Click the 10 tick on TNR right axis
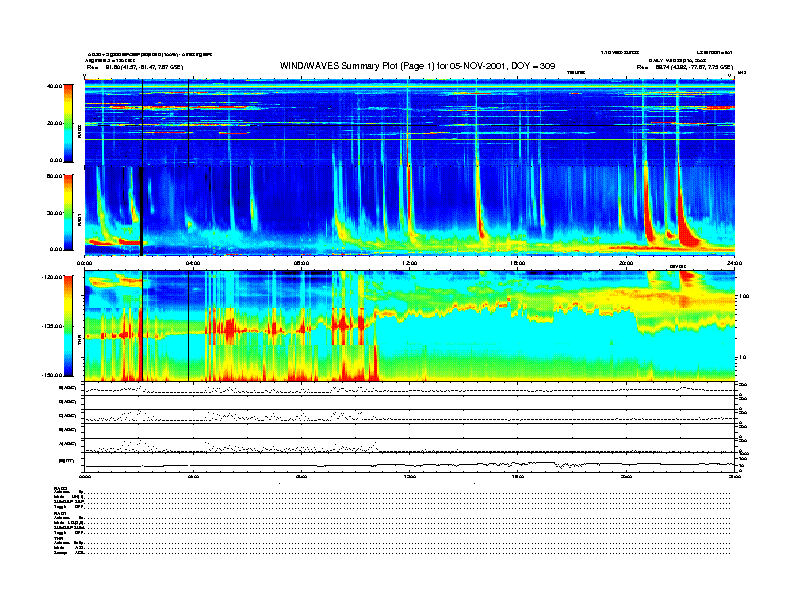 744,358
